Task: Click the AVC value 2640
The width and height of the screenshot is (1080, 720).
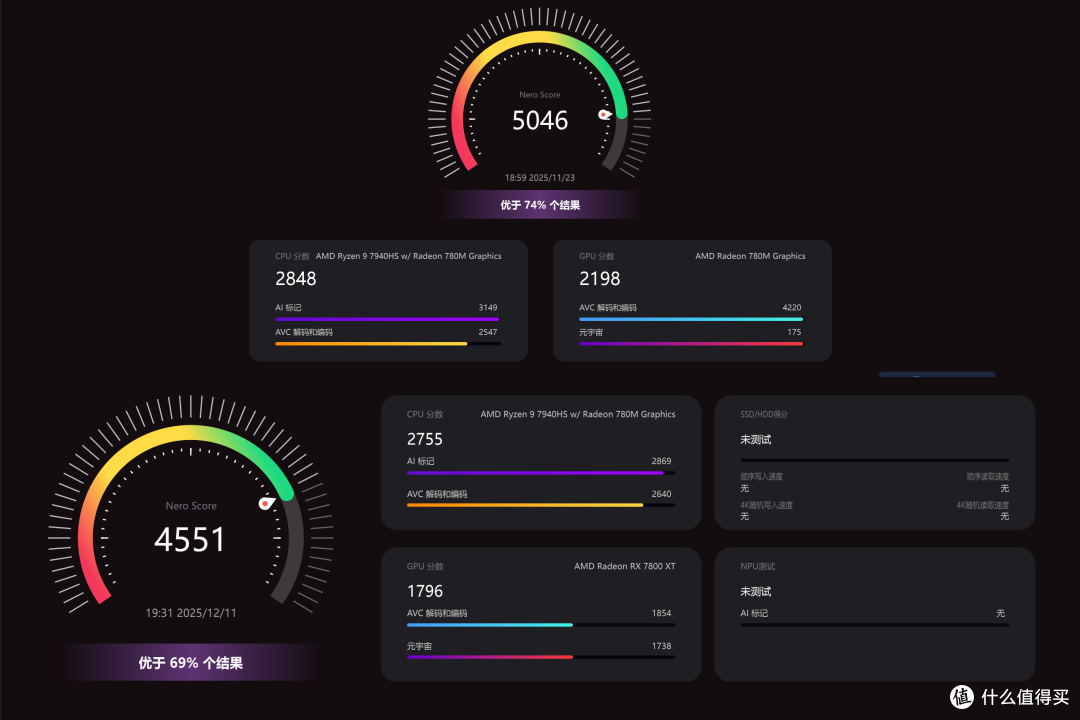Action: tap(661, 494)
